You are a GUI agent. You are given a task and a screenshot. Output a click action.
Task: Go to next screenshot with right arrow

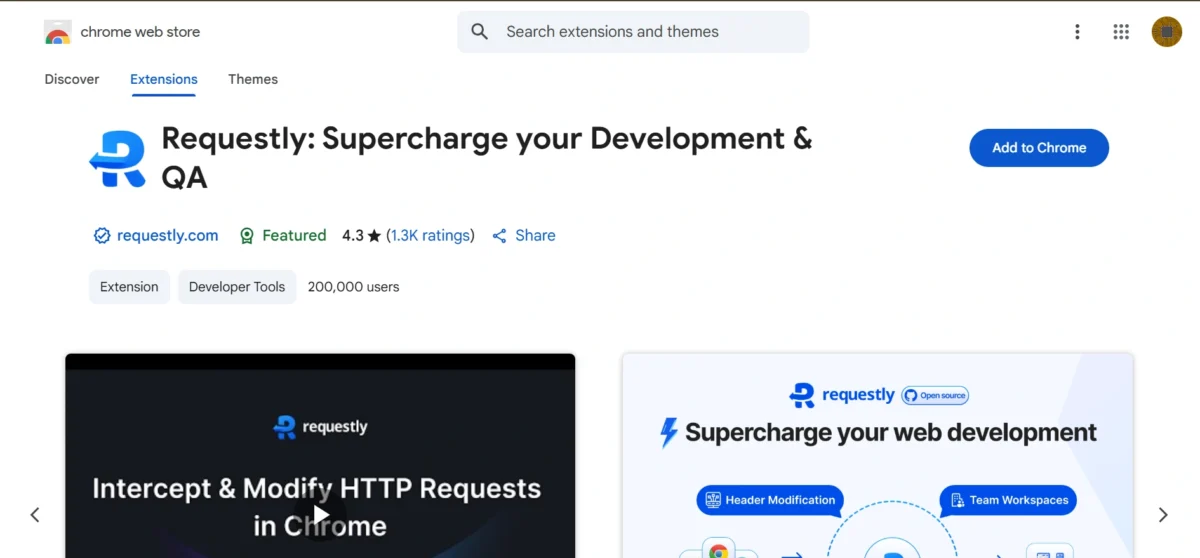click(x=1163, y=515)
